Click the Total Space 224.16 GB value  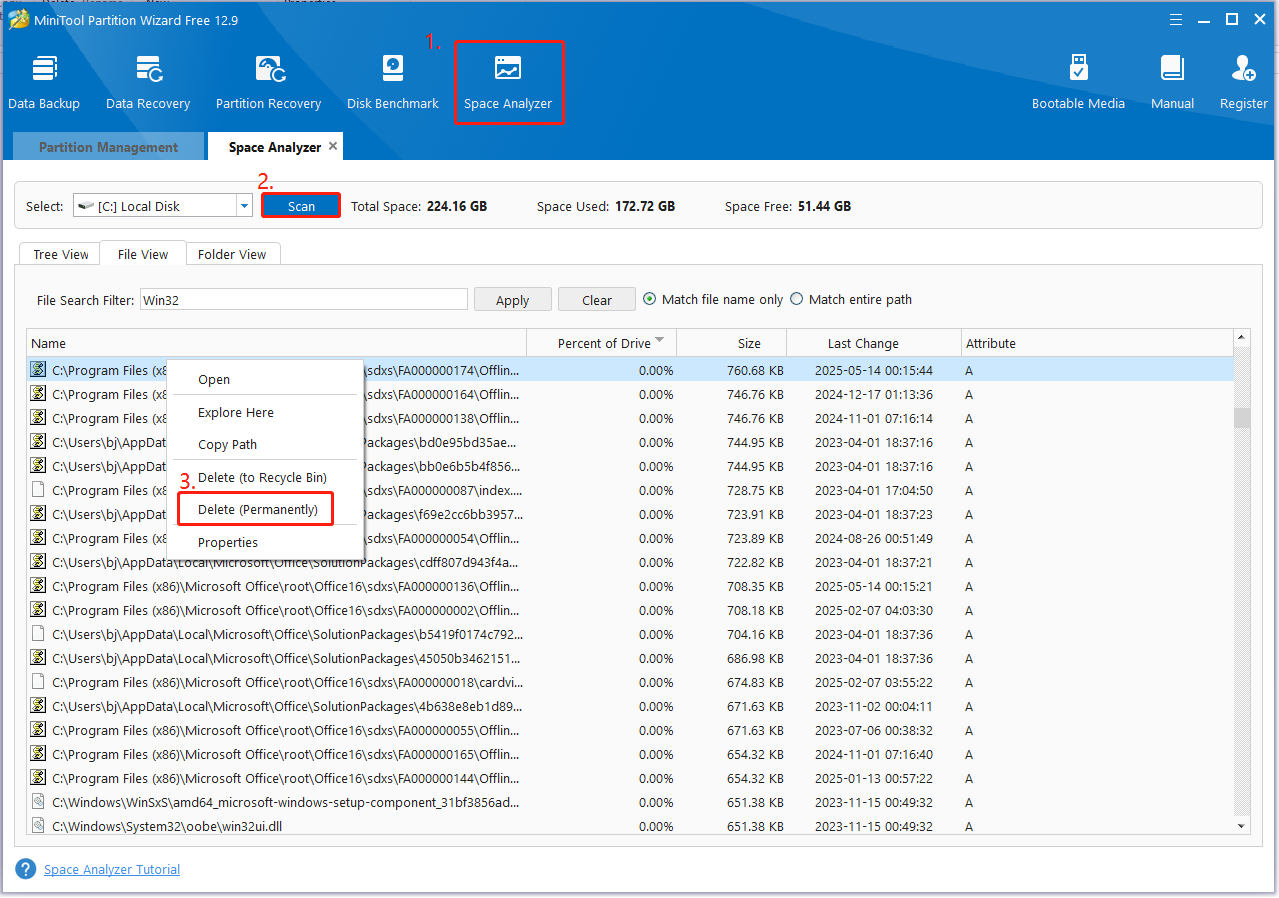[x=457, y=206]
